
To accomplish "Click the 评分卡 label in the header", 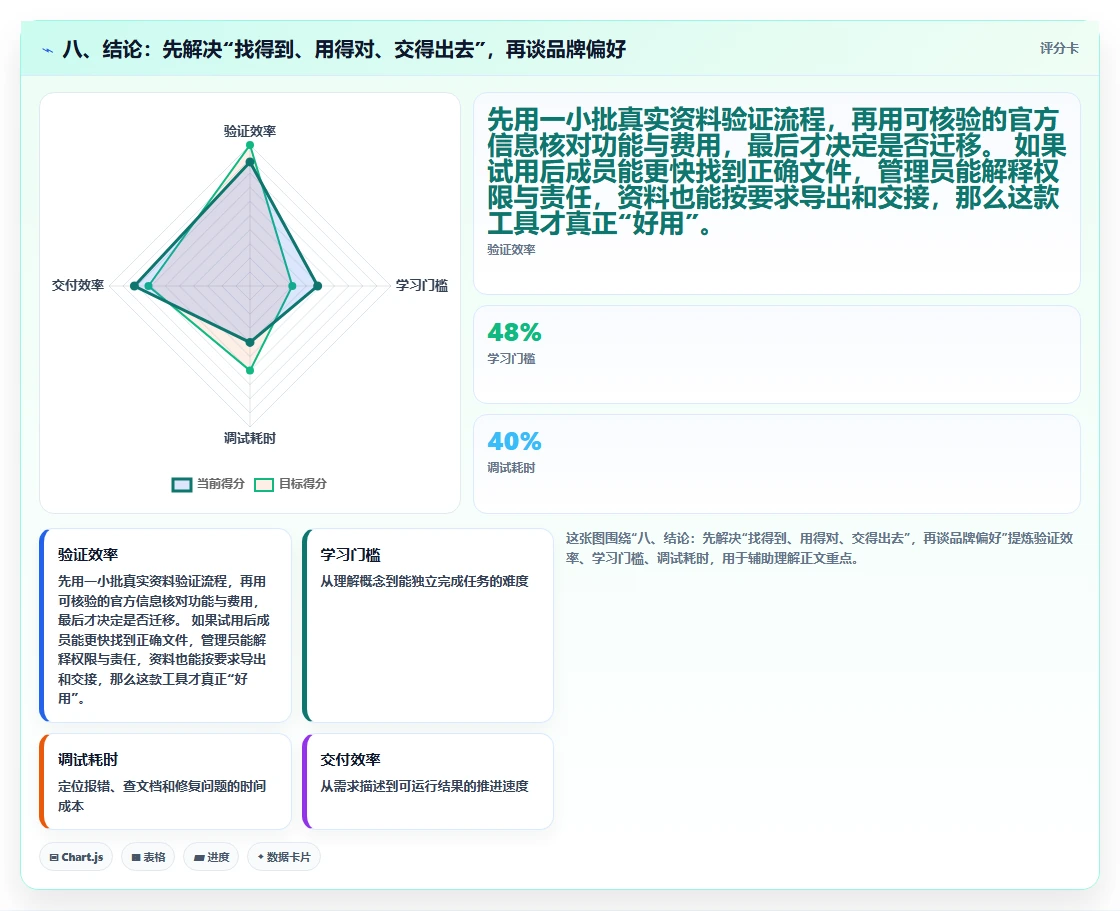I will [1059, 49].
